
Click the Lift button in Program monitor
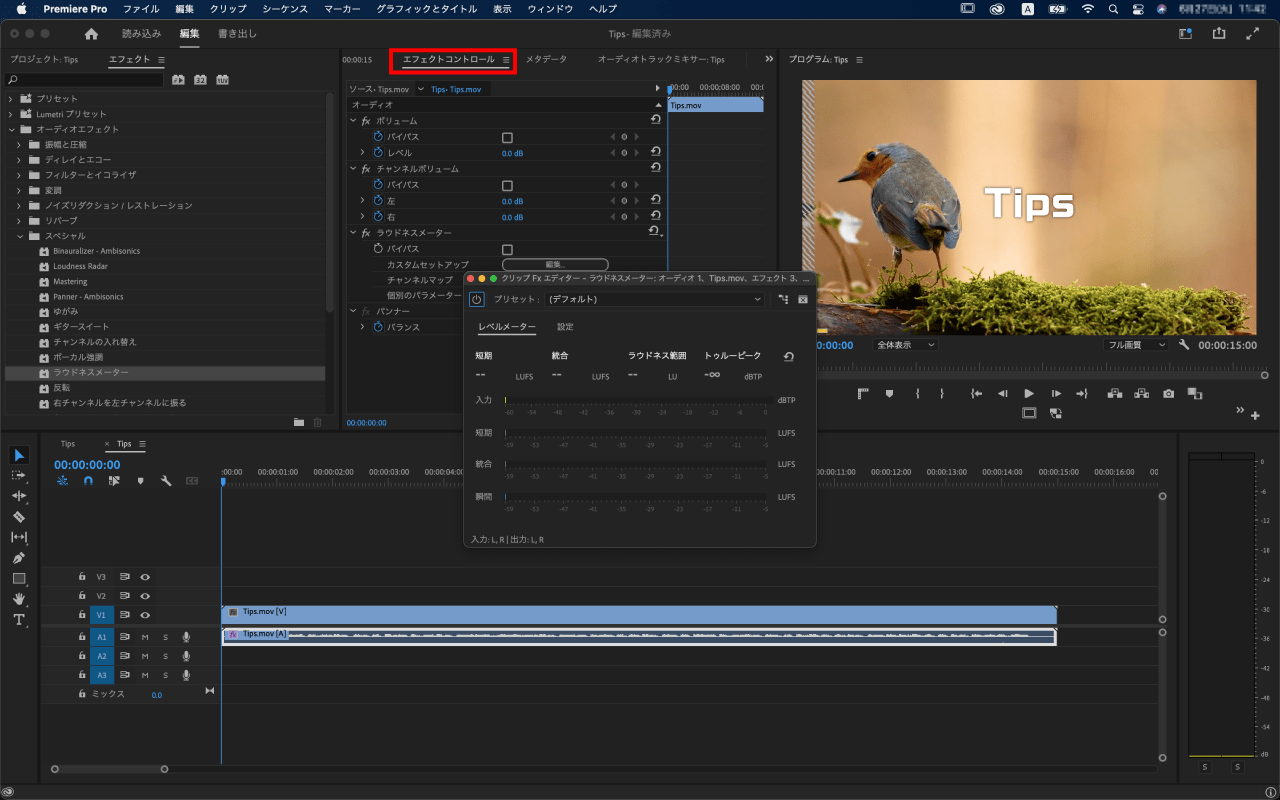(1115, 394)
